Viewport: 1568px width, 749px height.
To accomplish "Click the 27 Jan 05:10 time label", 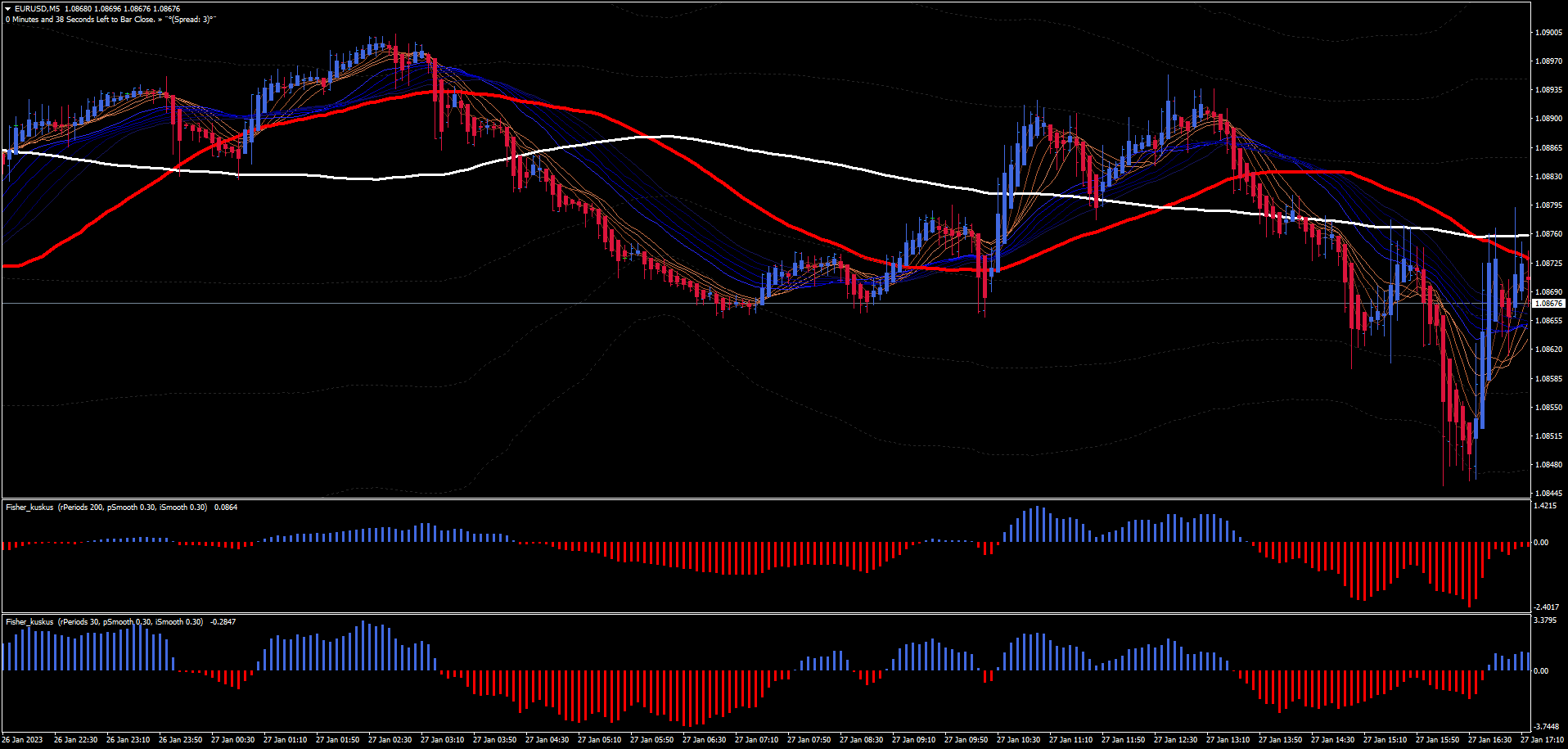I will [599, 740].
